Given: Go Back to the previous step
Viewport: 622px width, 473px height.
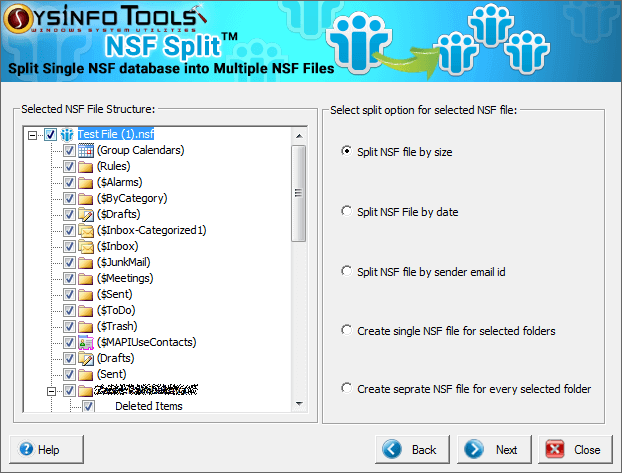Looking at the screenshot, I should [413, 449].
